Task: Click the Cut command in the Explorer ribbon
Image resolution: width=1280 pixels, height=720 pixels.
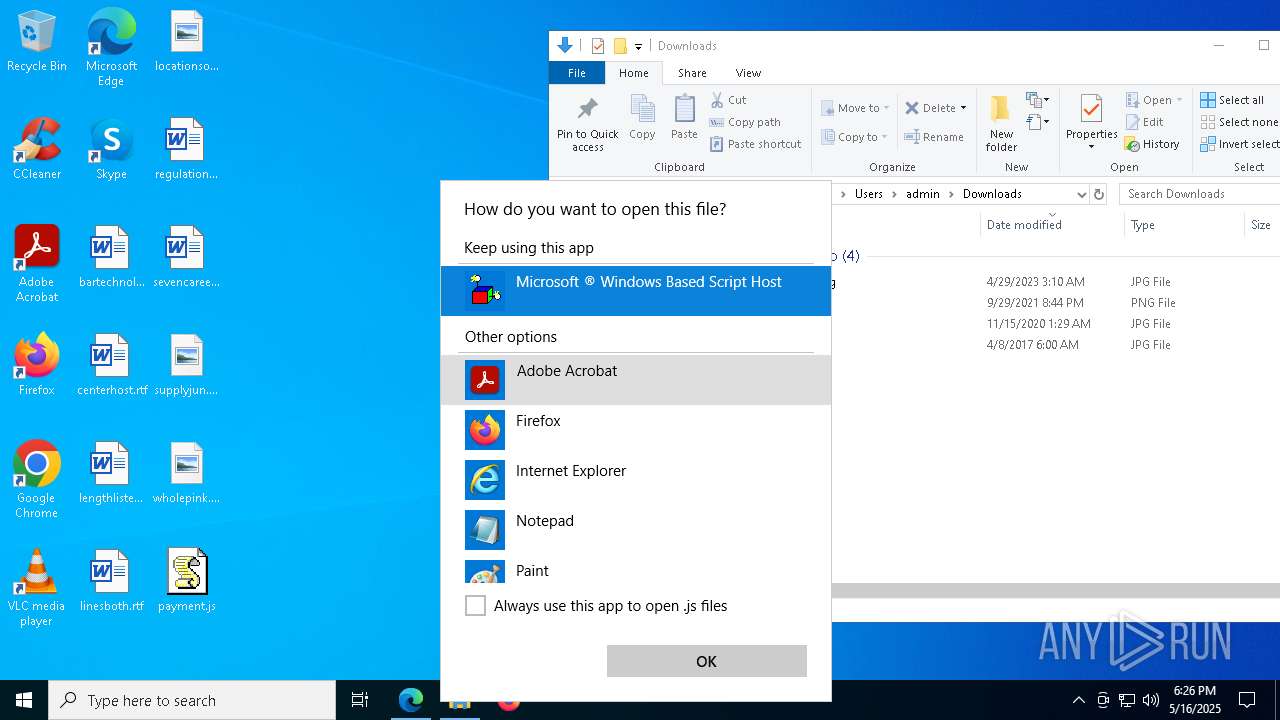Action: (x=729, y=100)
